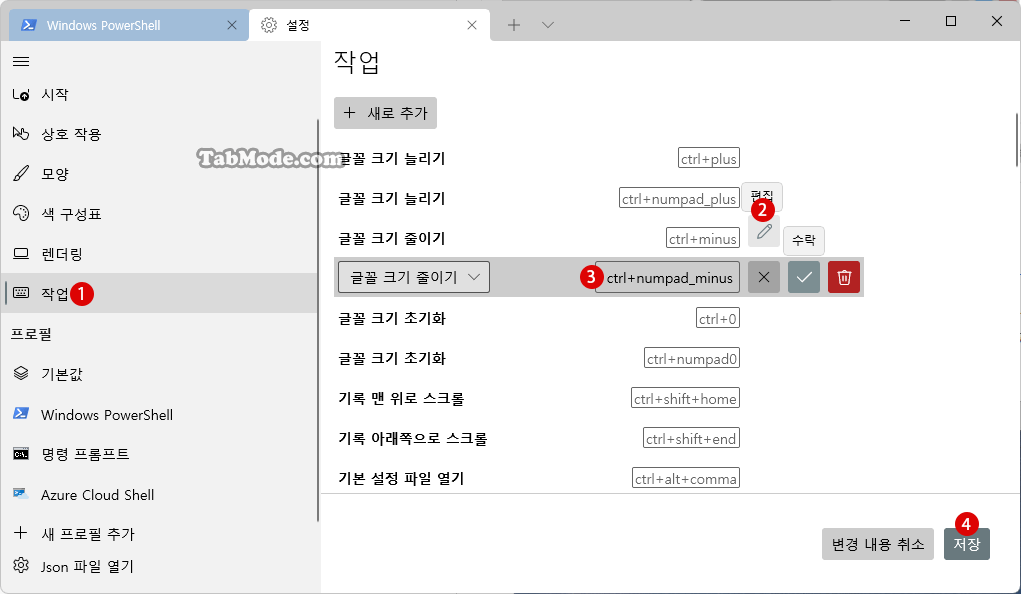Click the 저장 save button
This screenshot has width=1021, height=594.
pyautogui.click(x=967, y=544)
